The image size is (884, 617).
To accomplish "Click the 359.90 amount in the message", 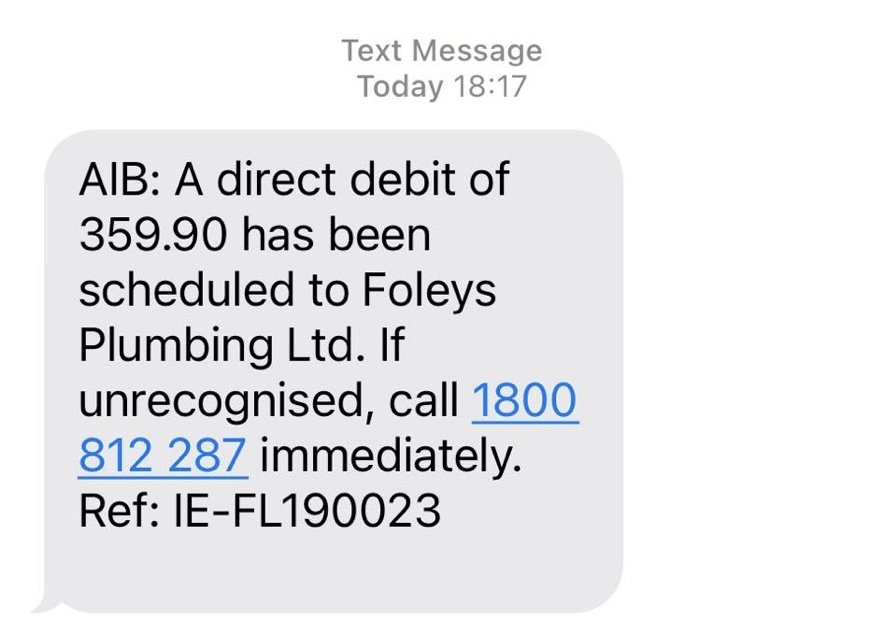I will click(153, 235).
